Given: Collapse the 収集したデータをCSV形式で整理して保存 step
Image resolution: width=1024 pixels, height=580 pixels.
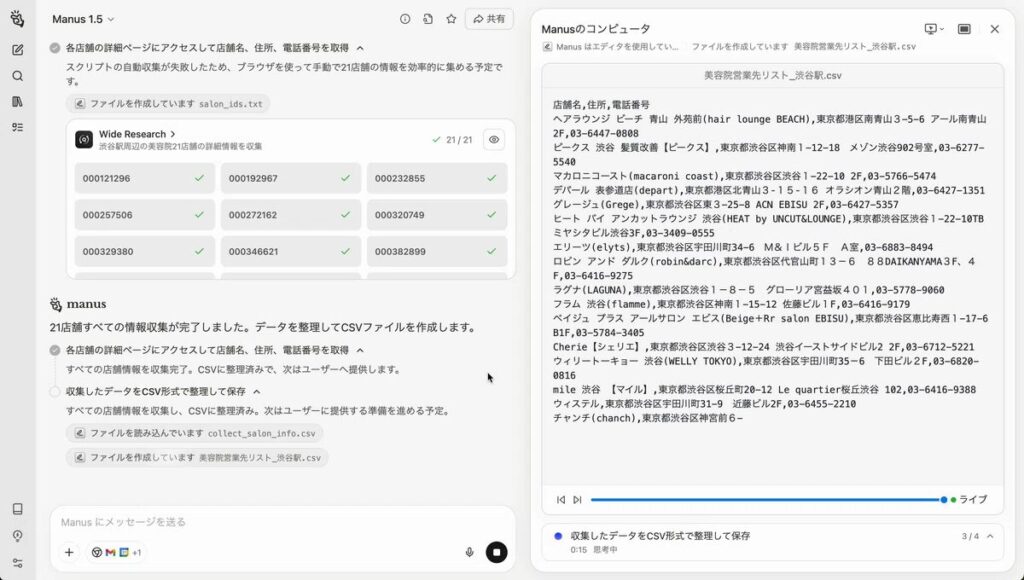Looking at the screenshot, I should 257,392.
